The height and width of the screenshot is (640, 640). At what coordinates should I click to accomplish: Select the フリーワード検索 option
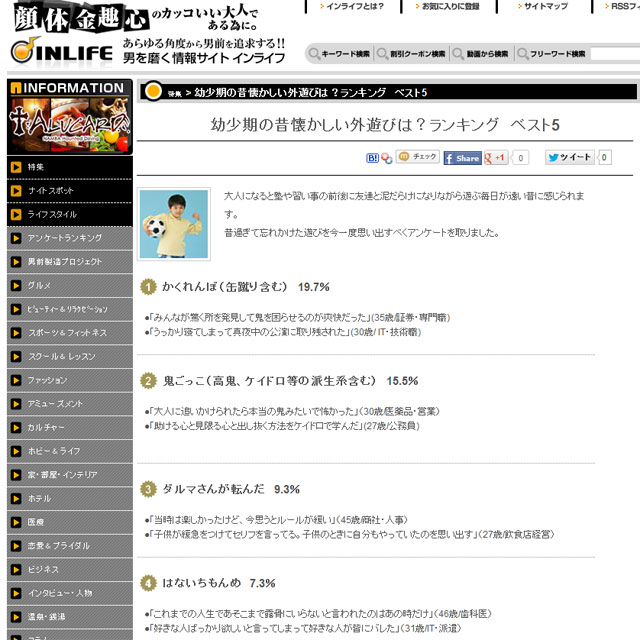[x=551, y=54]
